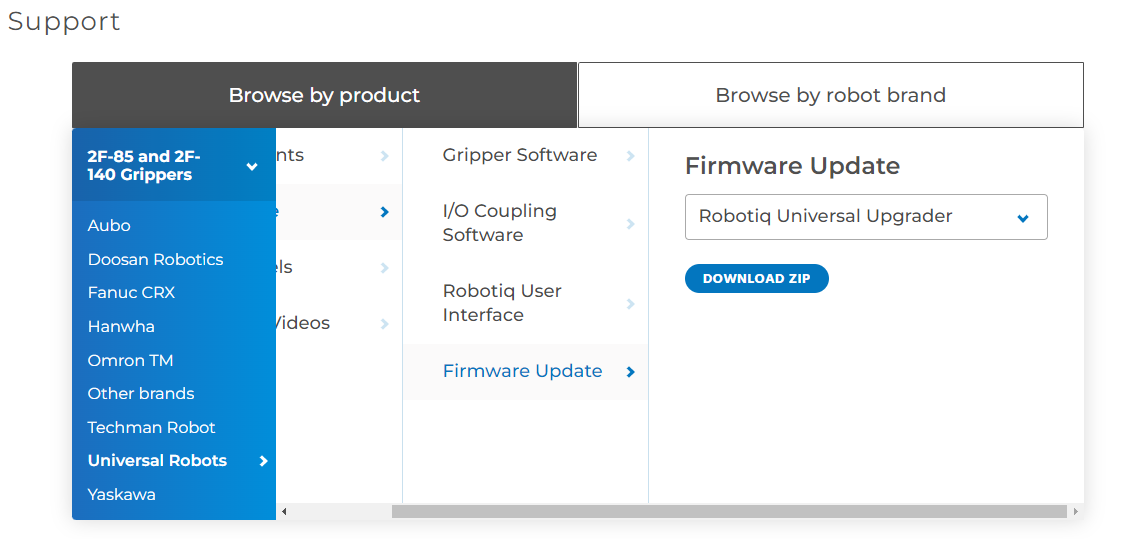
Task: Select Fanuc CRX in the list
Action: [x=131, y=293]
